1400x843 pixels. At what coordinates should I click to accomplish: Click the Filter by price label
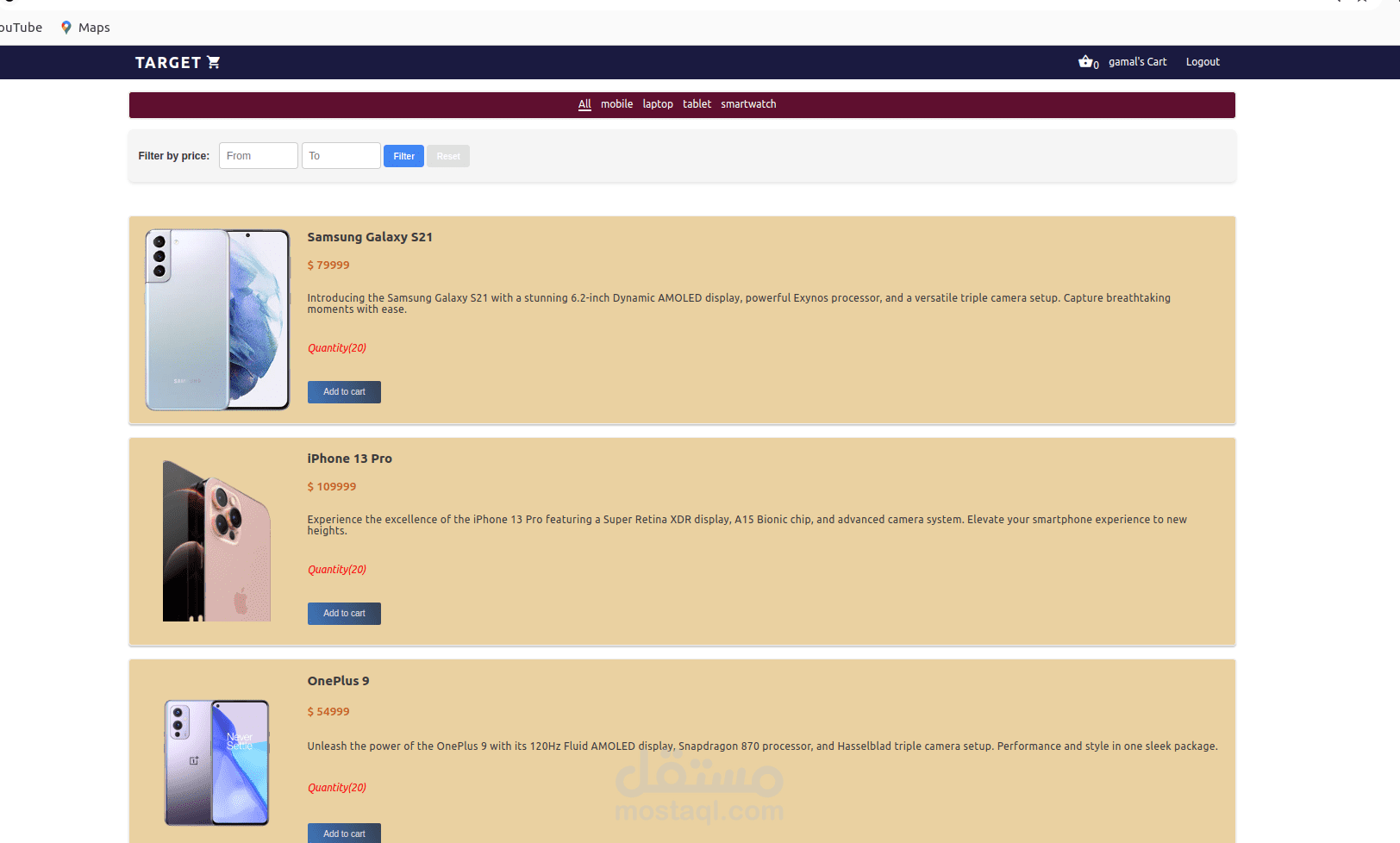(x=173, y=156)
